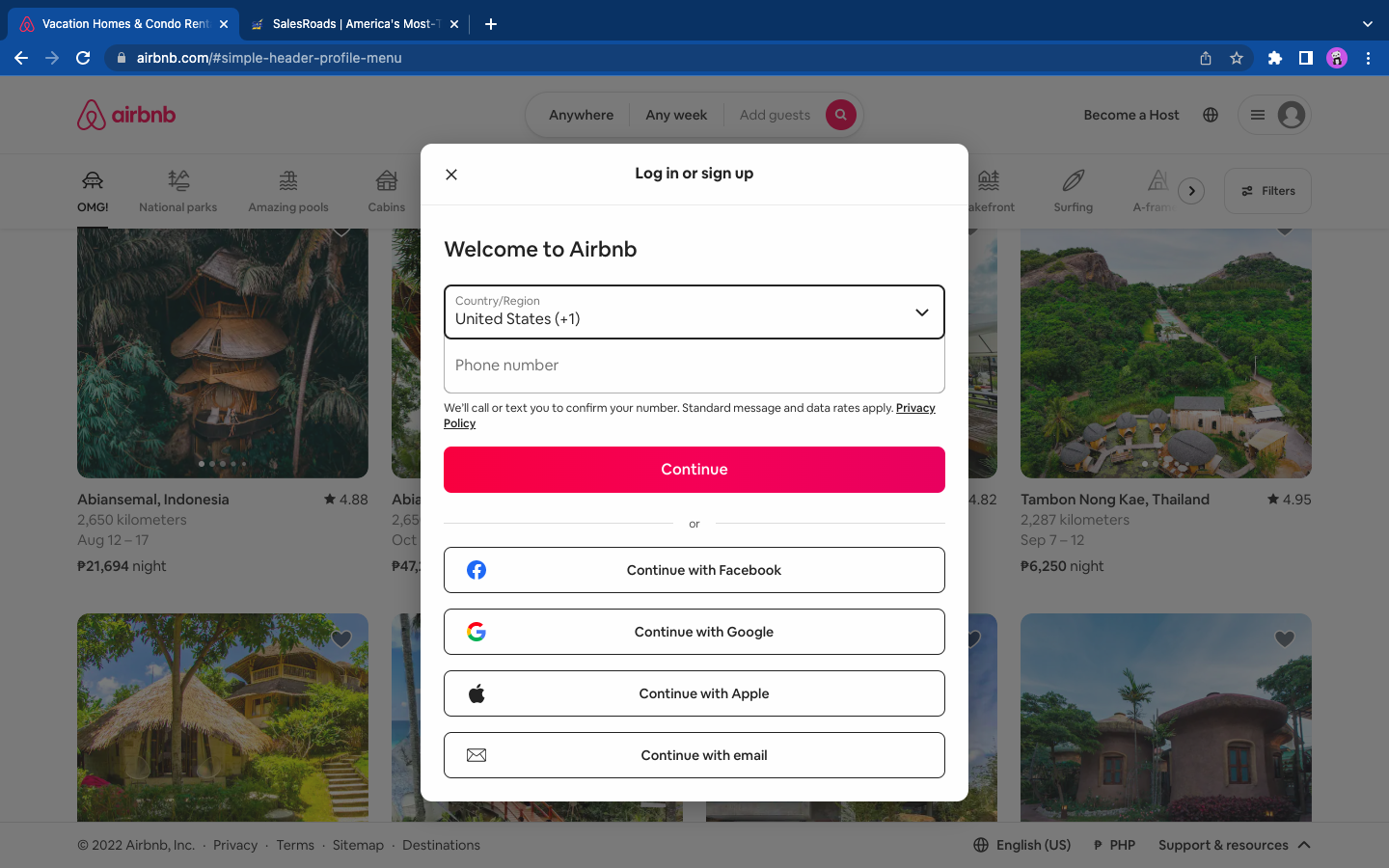Select the Amazing pools category
Image resolution: width=1389 pixels, height=868 pixels.
point(288,191)
